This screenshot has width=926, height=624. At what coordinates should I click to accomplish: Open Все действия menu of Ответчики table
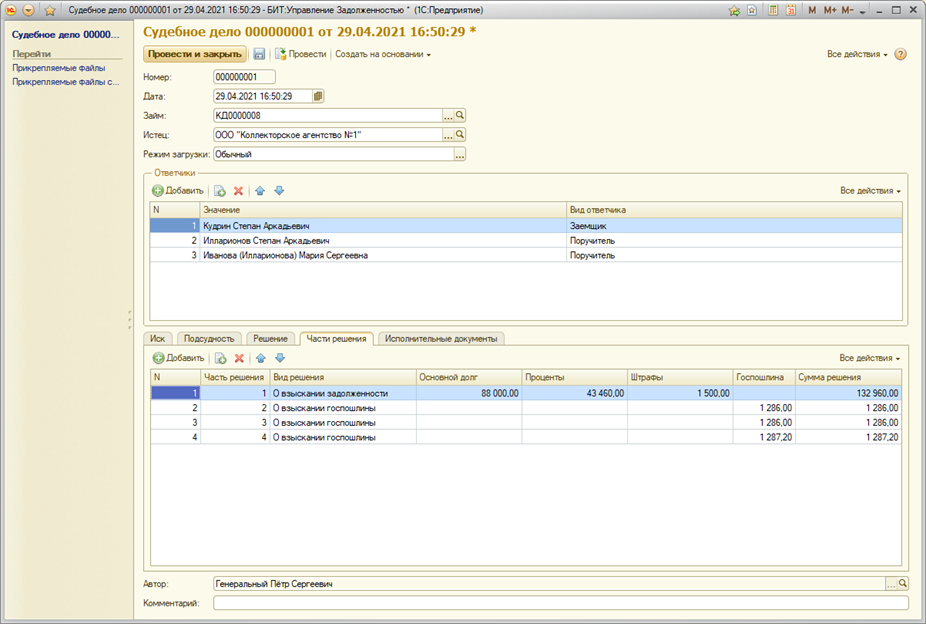tap(870, 190)
